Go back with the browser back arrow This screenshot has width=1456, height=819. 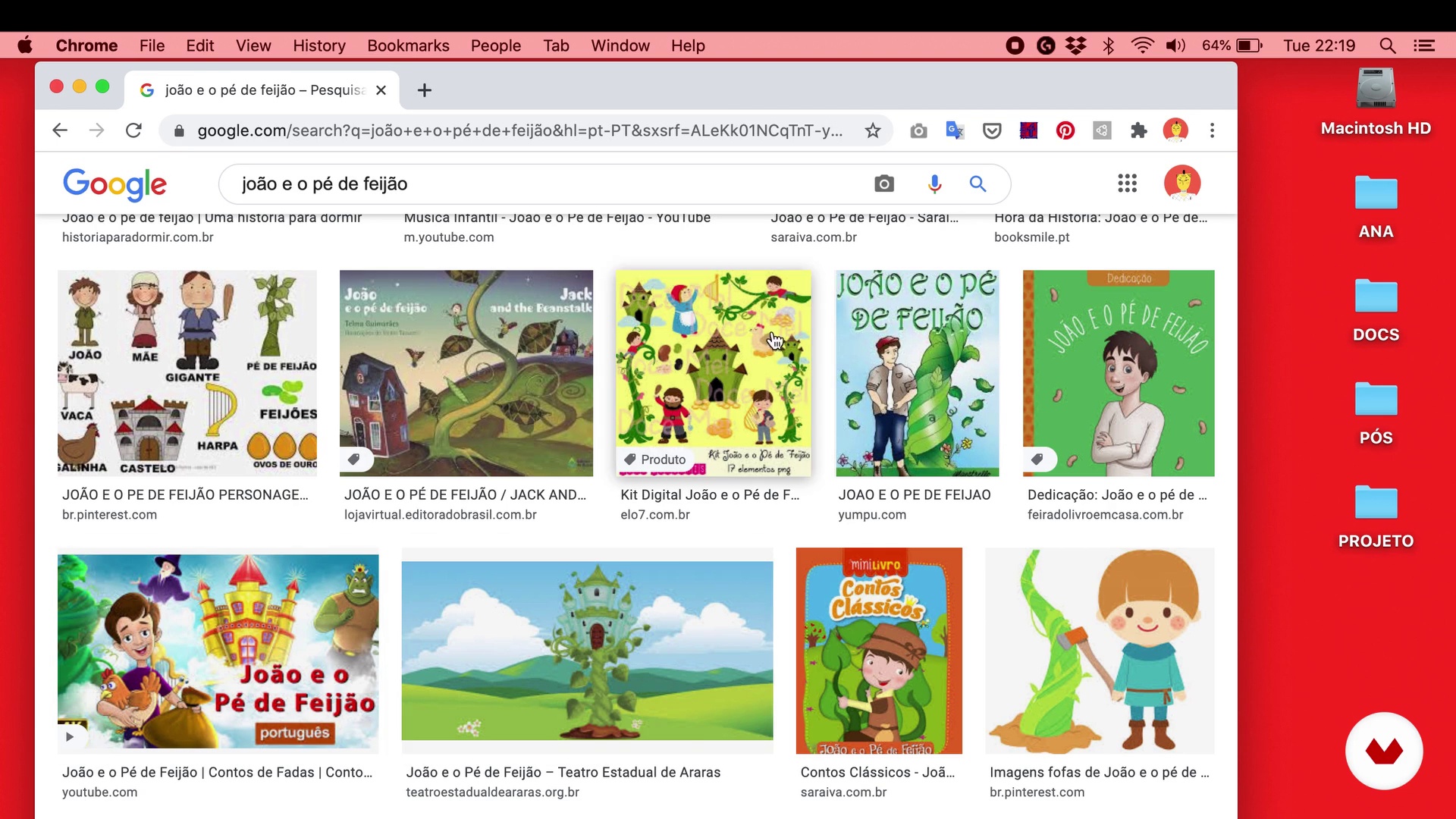click(x=60, y=130)
